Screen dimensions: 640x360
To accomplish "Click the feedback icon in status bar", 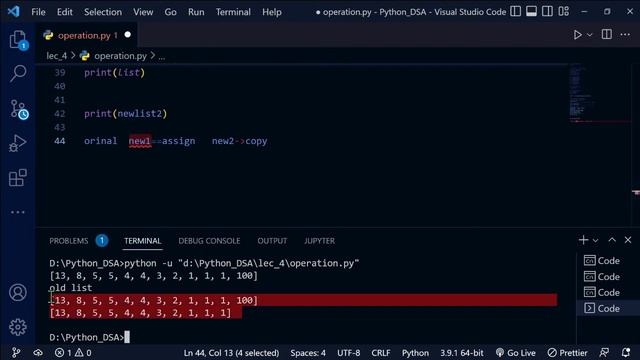I will pos(604,353).
